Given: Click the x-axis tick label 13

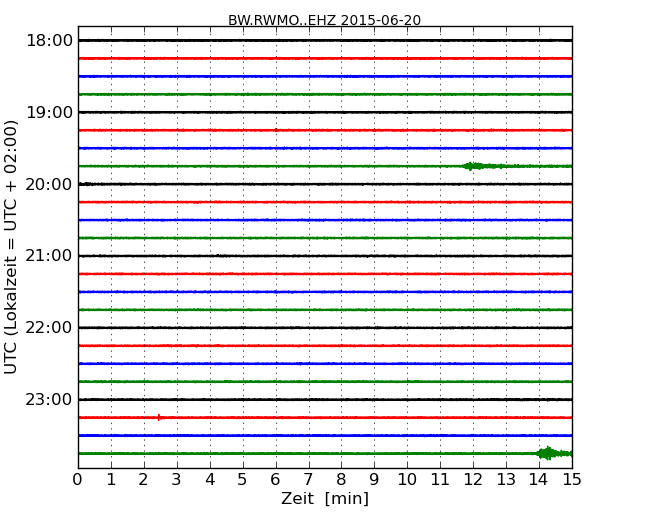Looking at the screenshot, I should (x=506, y=480).
